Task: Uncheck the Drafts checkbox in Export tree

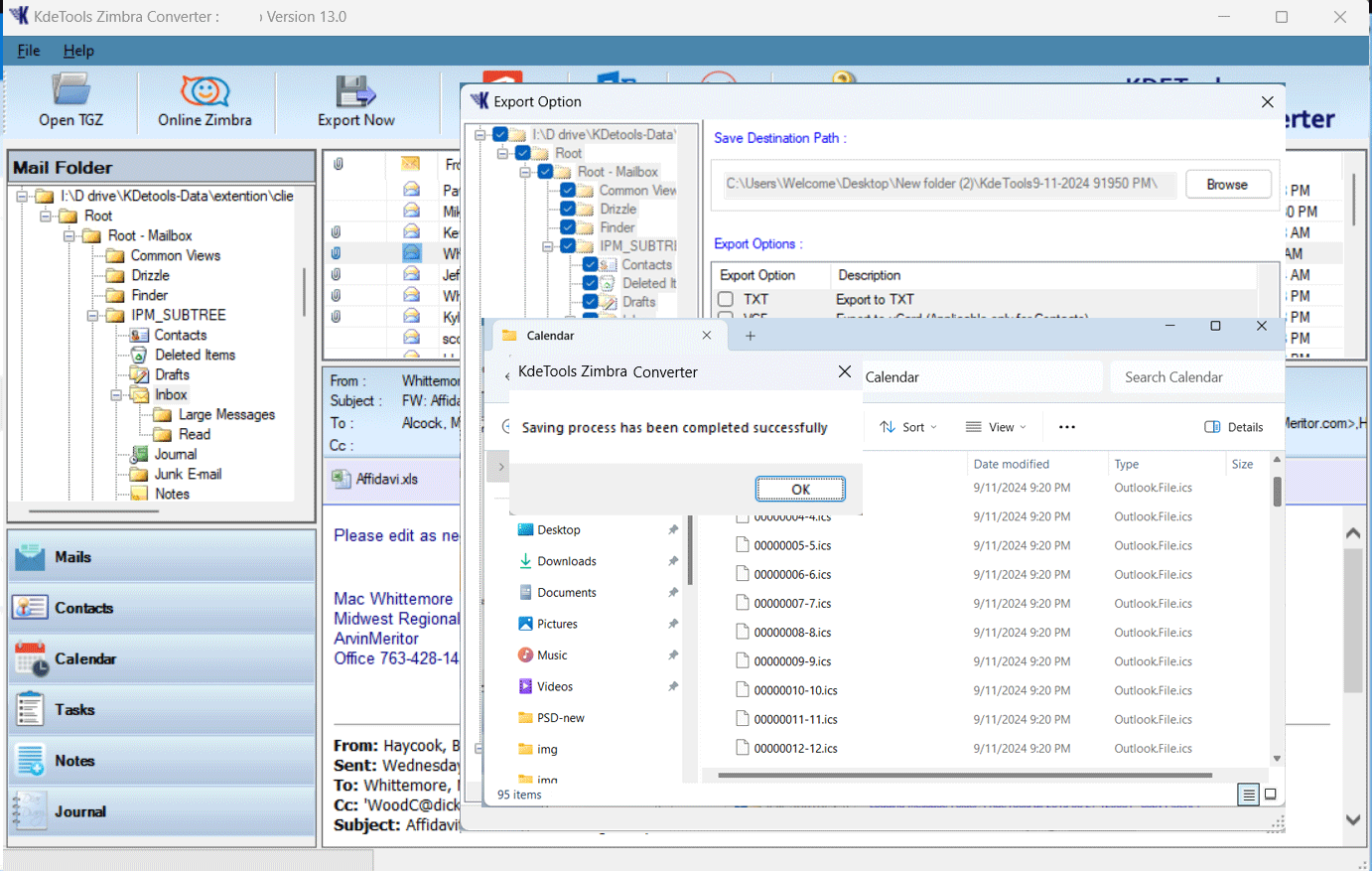Action: (x=591, y=302)
